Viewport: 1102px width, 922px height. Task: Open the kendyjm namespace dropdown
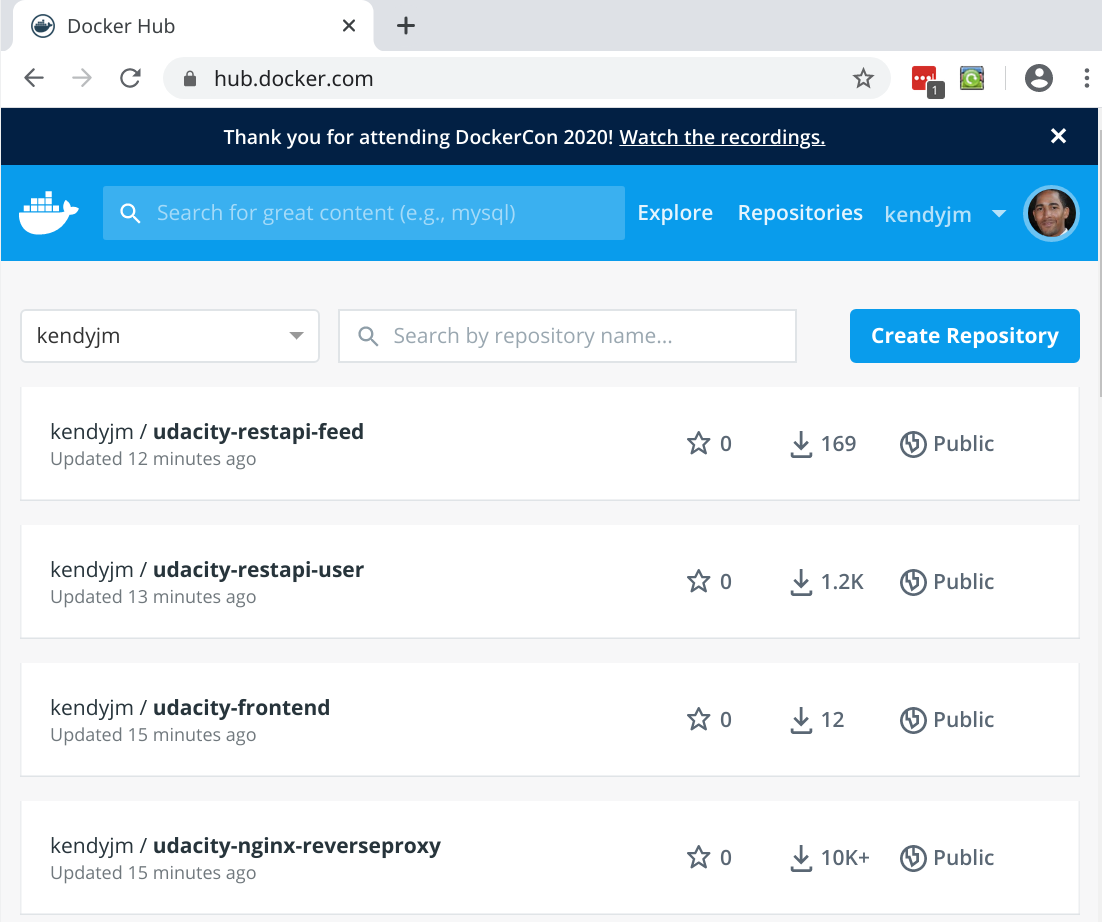[x=170, y=336]
